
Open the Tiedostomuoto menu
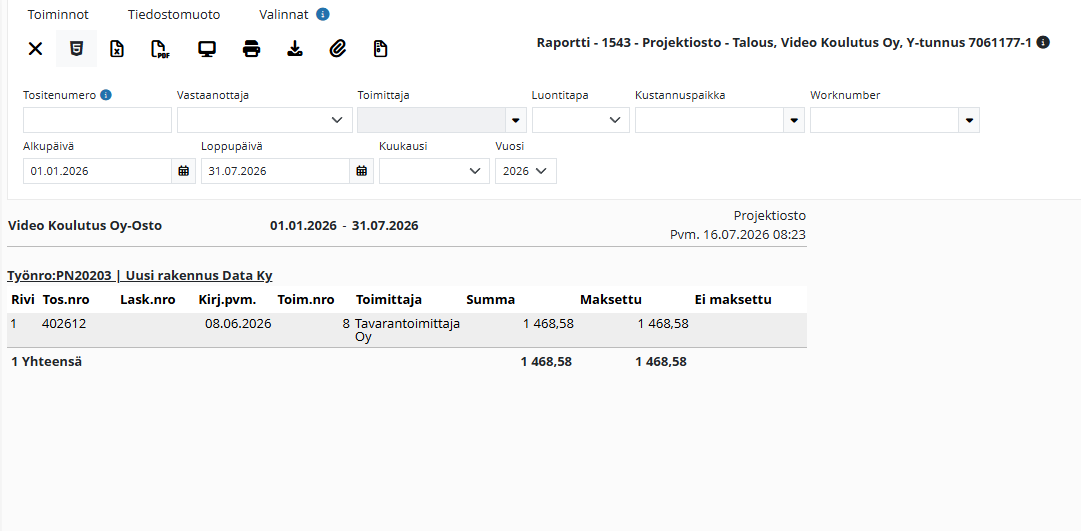pyautogui.click(x=174, y=14)
